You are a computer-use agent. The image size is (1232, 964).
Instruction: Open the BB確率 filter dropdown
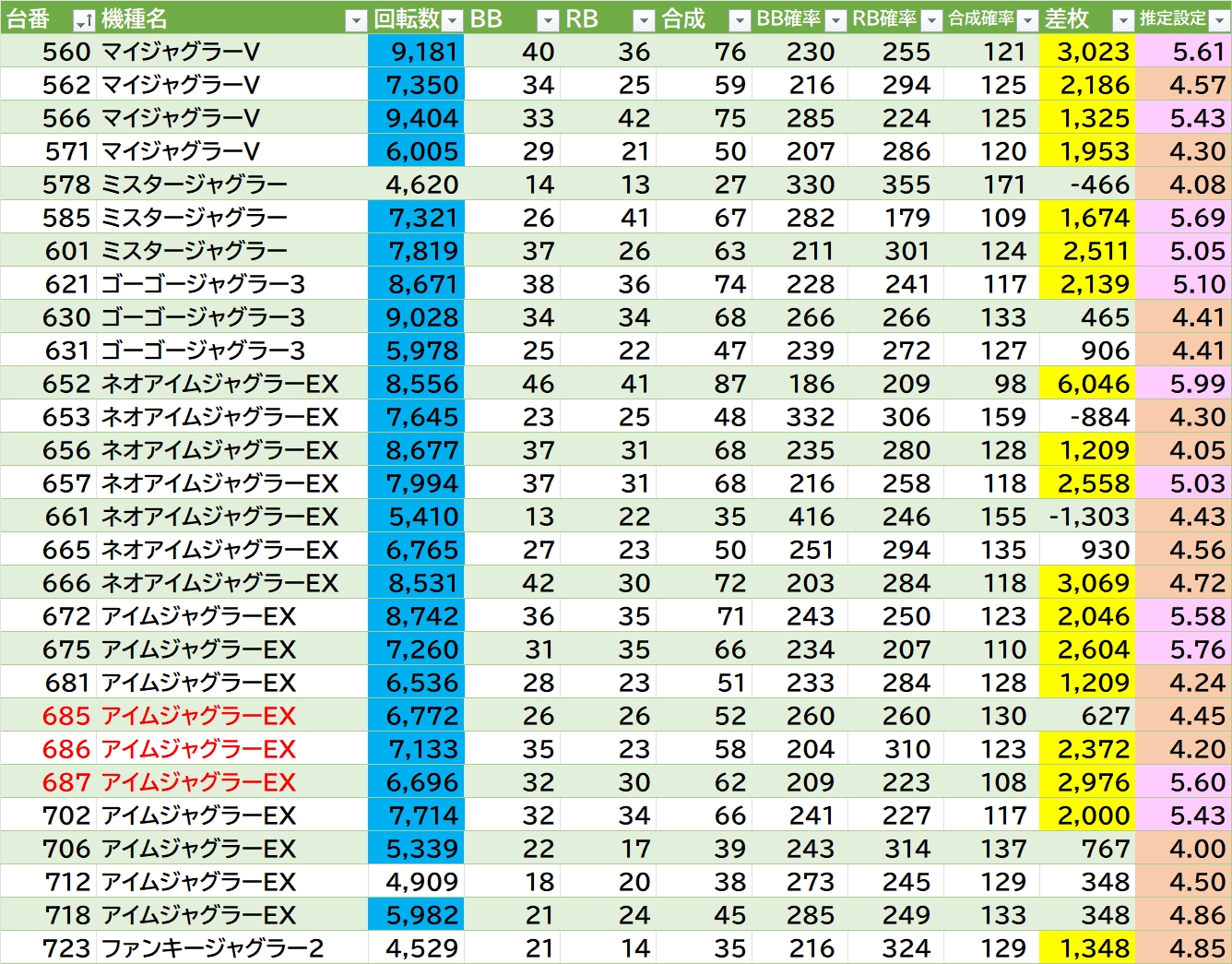tap(835, 20)
